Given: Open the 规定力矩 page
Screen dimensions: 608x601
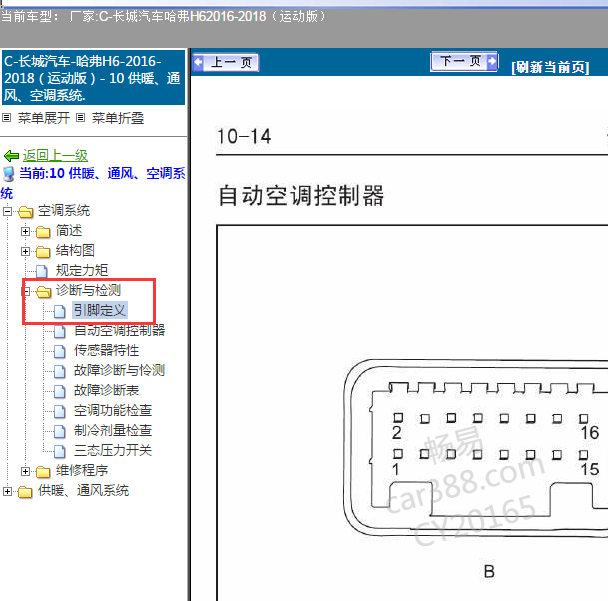Looking at the screenshot, I should coord(82,270).
